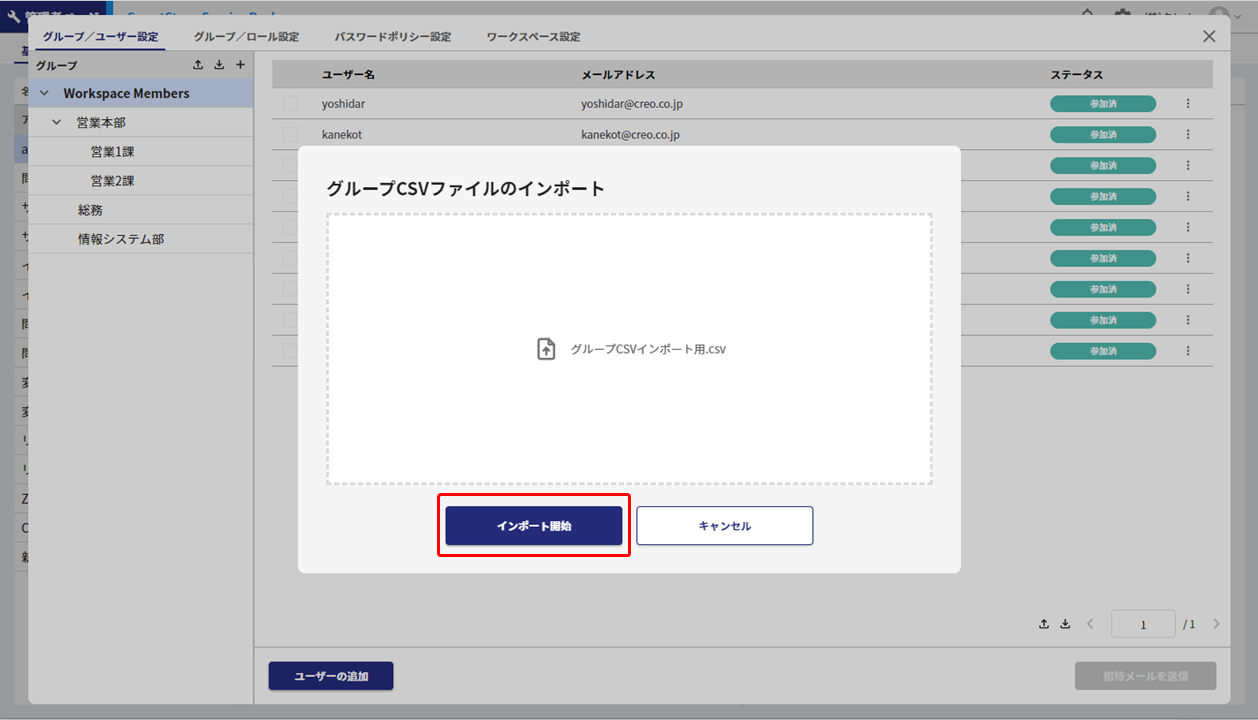Click the user list download icon near pagination

click(x=1065, y=624)
